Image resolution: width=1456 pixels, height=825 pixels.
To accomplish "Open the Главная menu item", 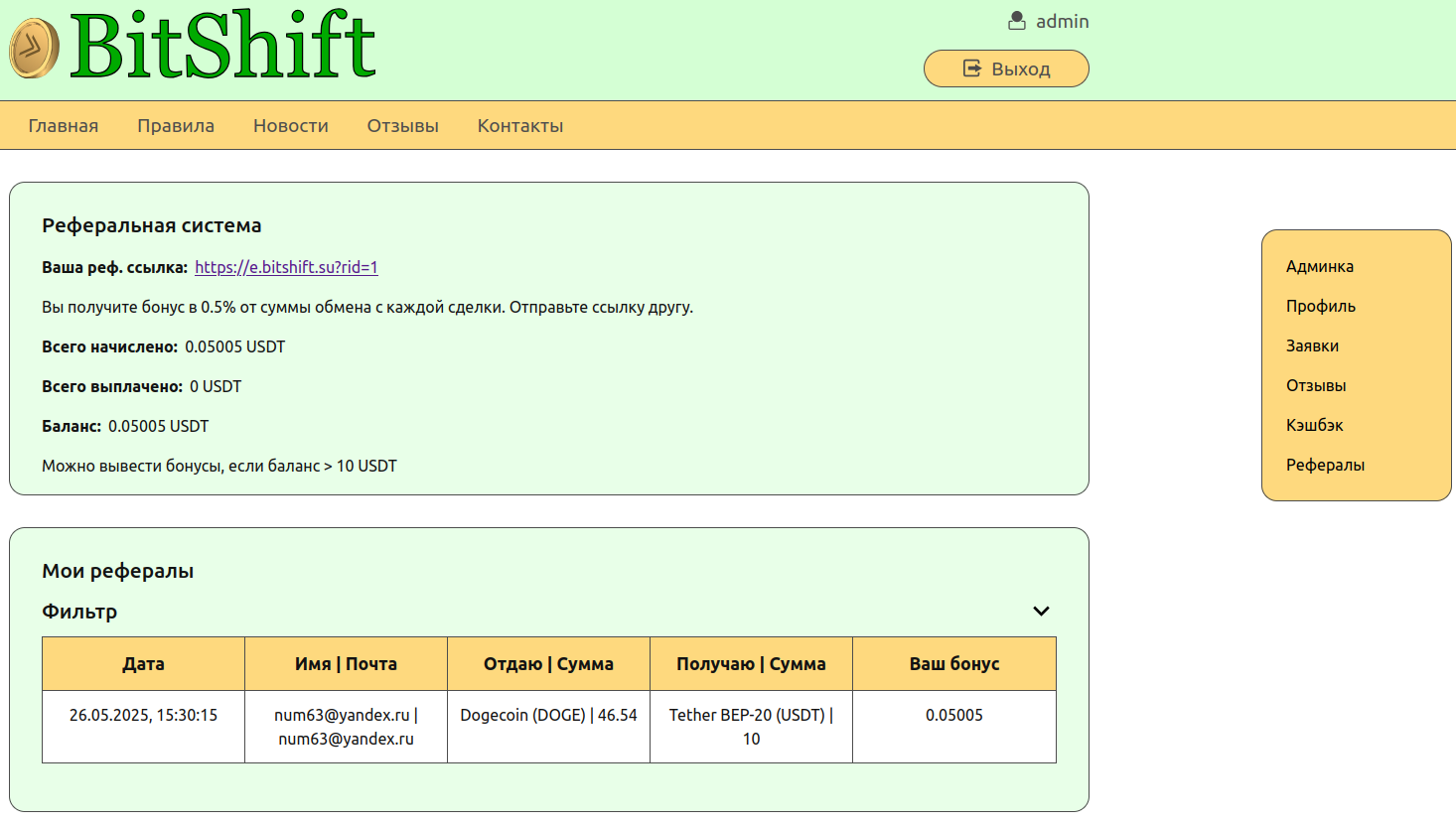I will pos(64,126).
